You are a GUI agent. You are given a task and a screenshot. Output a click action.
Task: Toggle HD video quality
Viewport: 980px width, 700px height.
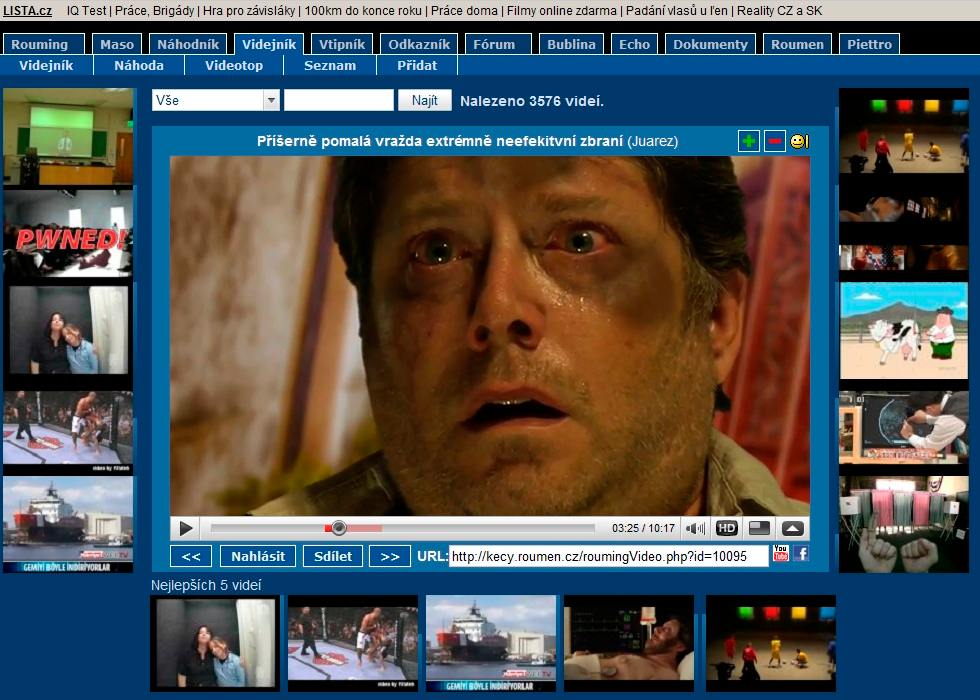click(726, 528)
